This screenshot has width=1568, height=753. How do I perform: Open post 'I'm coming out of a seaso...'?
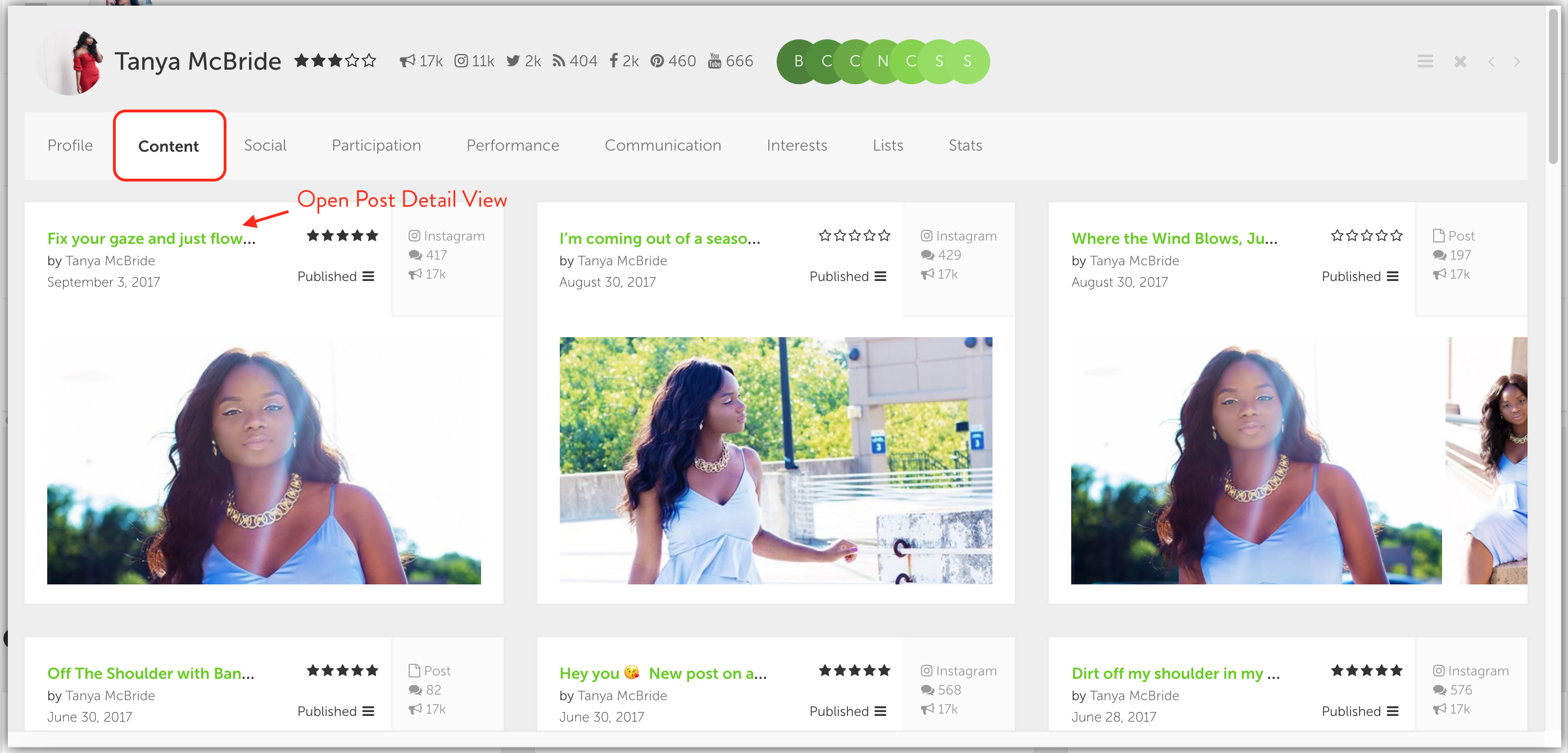coord(660,239)
